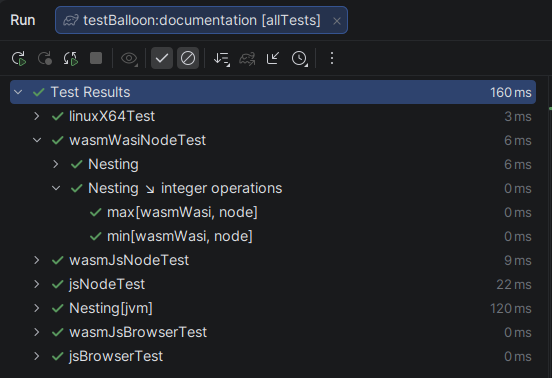Expand the Nesting[jvm] node
The height and width of the screenshot is (378, 552).
37,308
